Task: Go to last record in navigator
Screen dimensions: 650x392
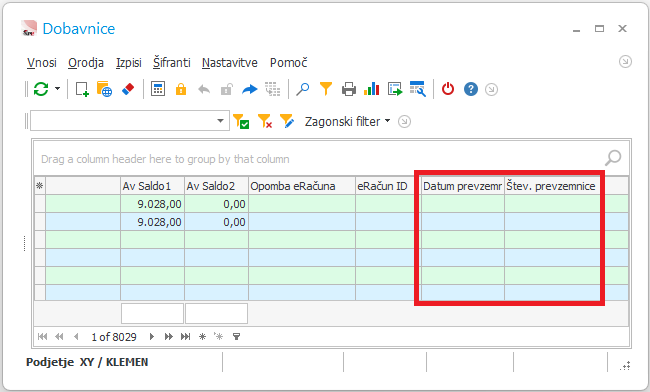Action: (185, 336)
